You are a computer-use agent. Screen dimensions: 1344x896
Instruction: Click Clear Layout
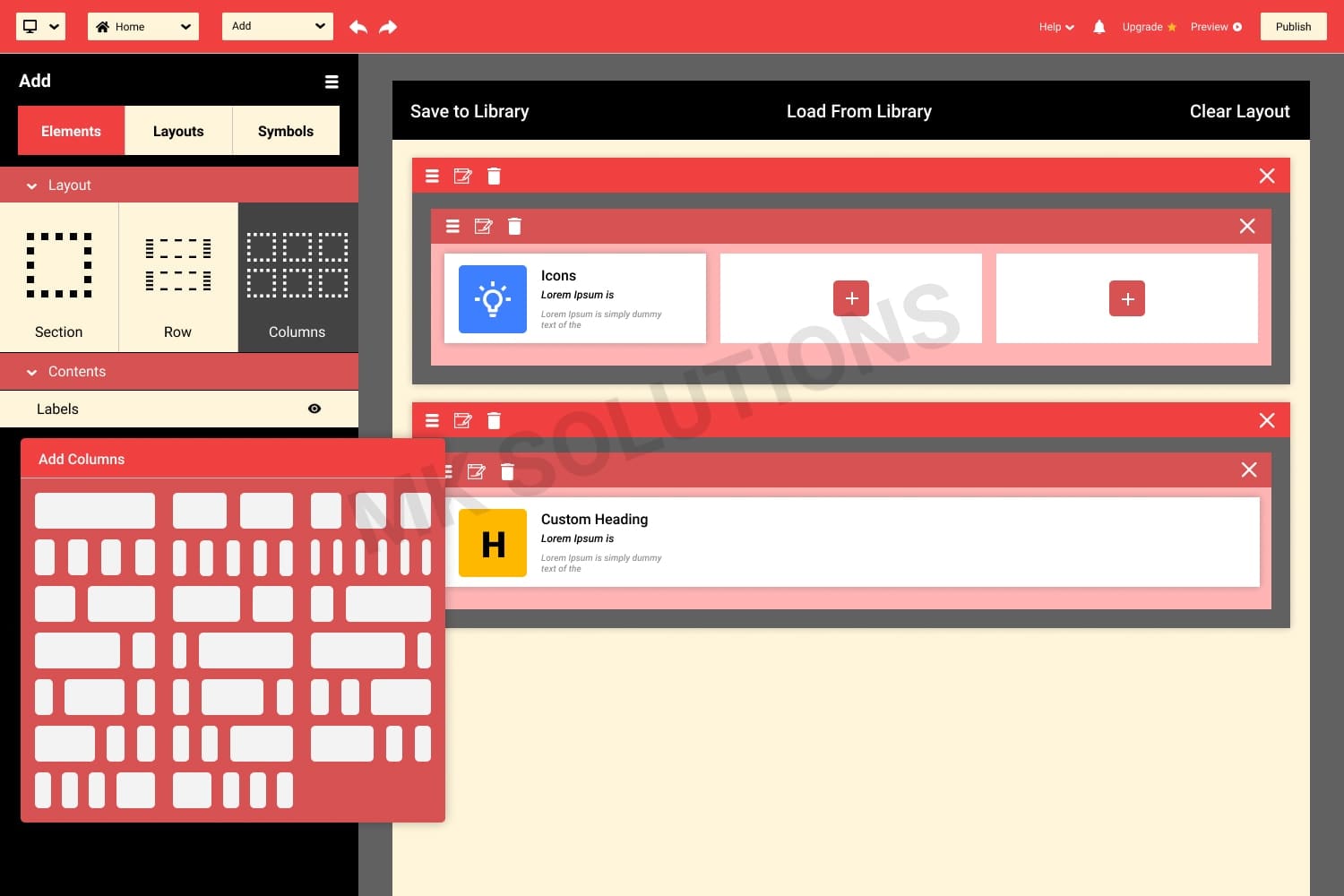(1239, 111)
